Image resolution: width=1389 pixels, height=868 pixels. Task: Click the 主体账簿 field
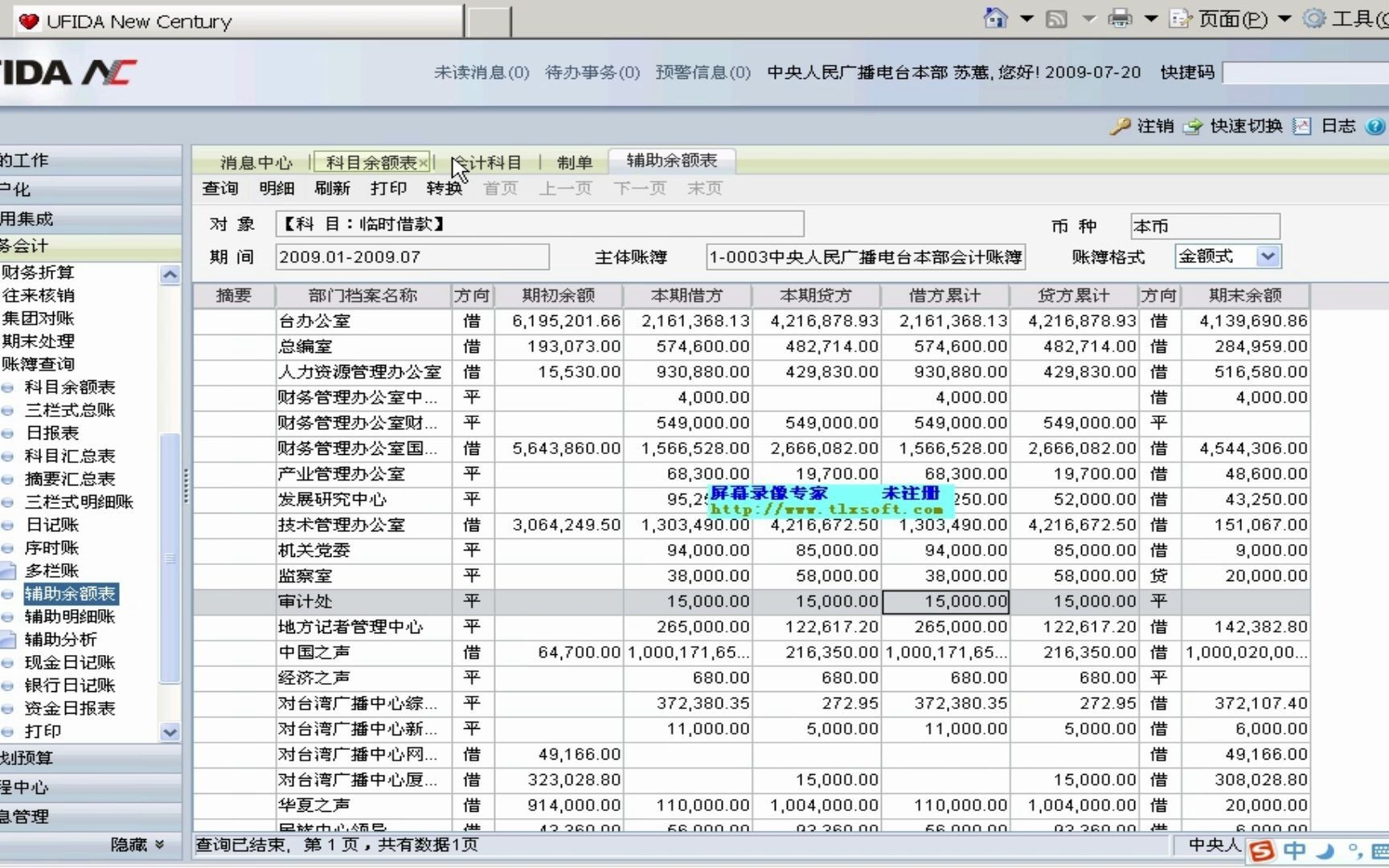pyautogui.click(x=866, y=257)
